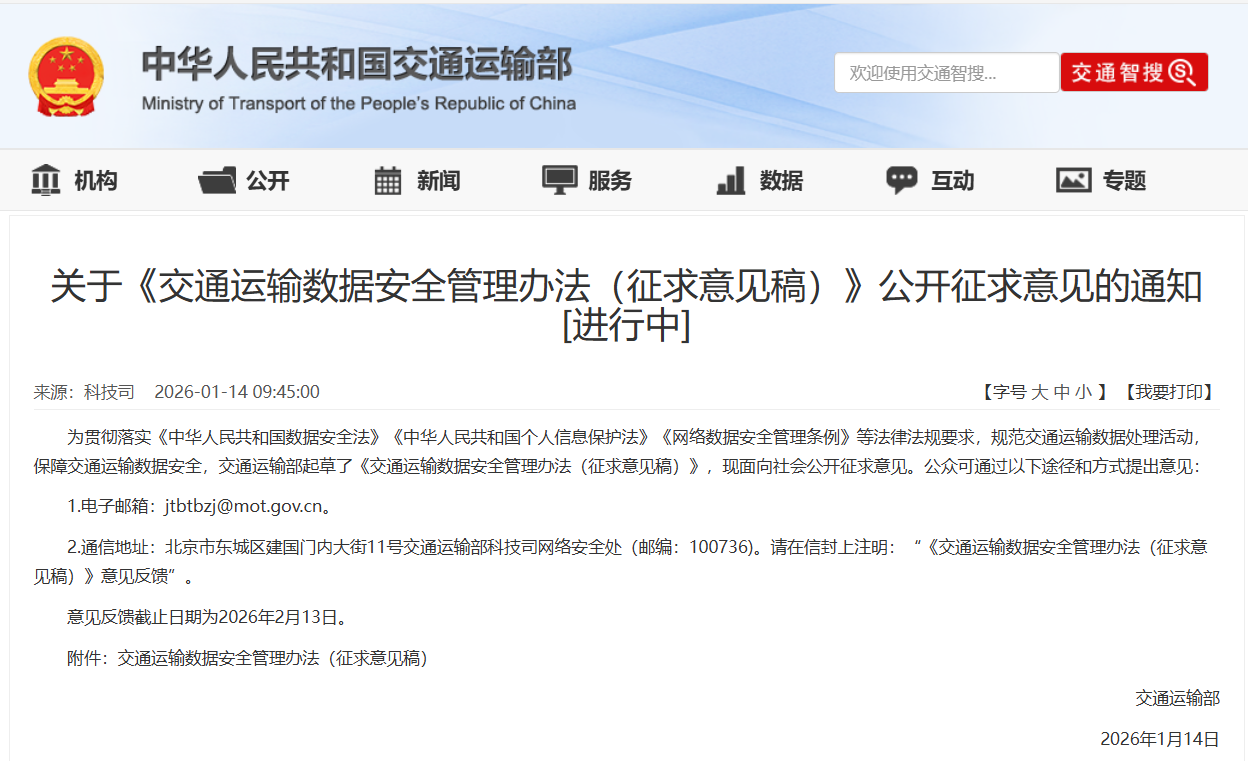Open the 机构 menu item
The image size is (1248, 761).
pyautogui.click(x=95, y=180)
